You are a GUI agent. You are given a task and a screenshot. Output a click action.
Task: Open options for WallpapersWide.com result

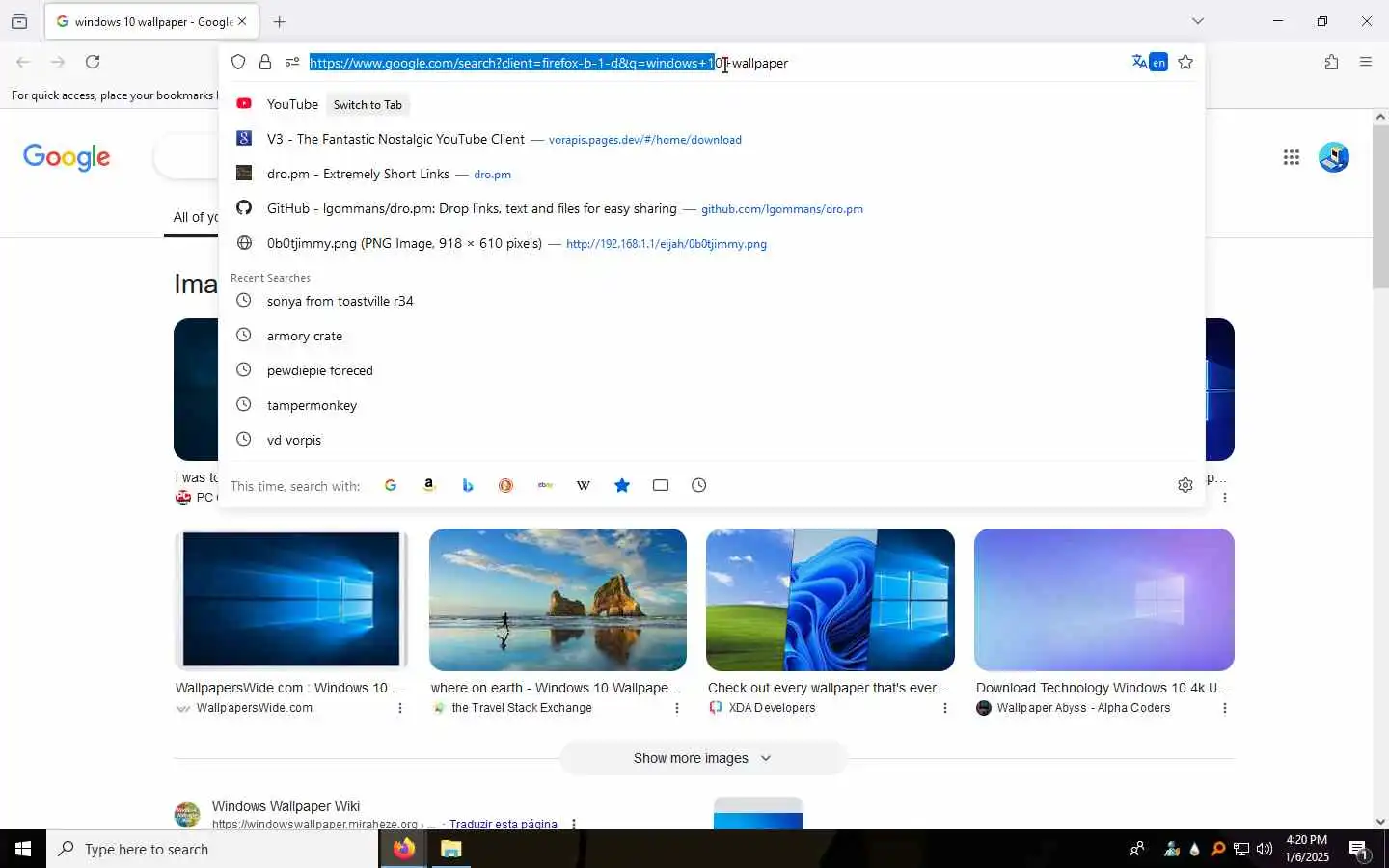pyautogui.click(x=400, y=708)
